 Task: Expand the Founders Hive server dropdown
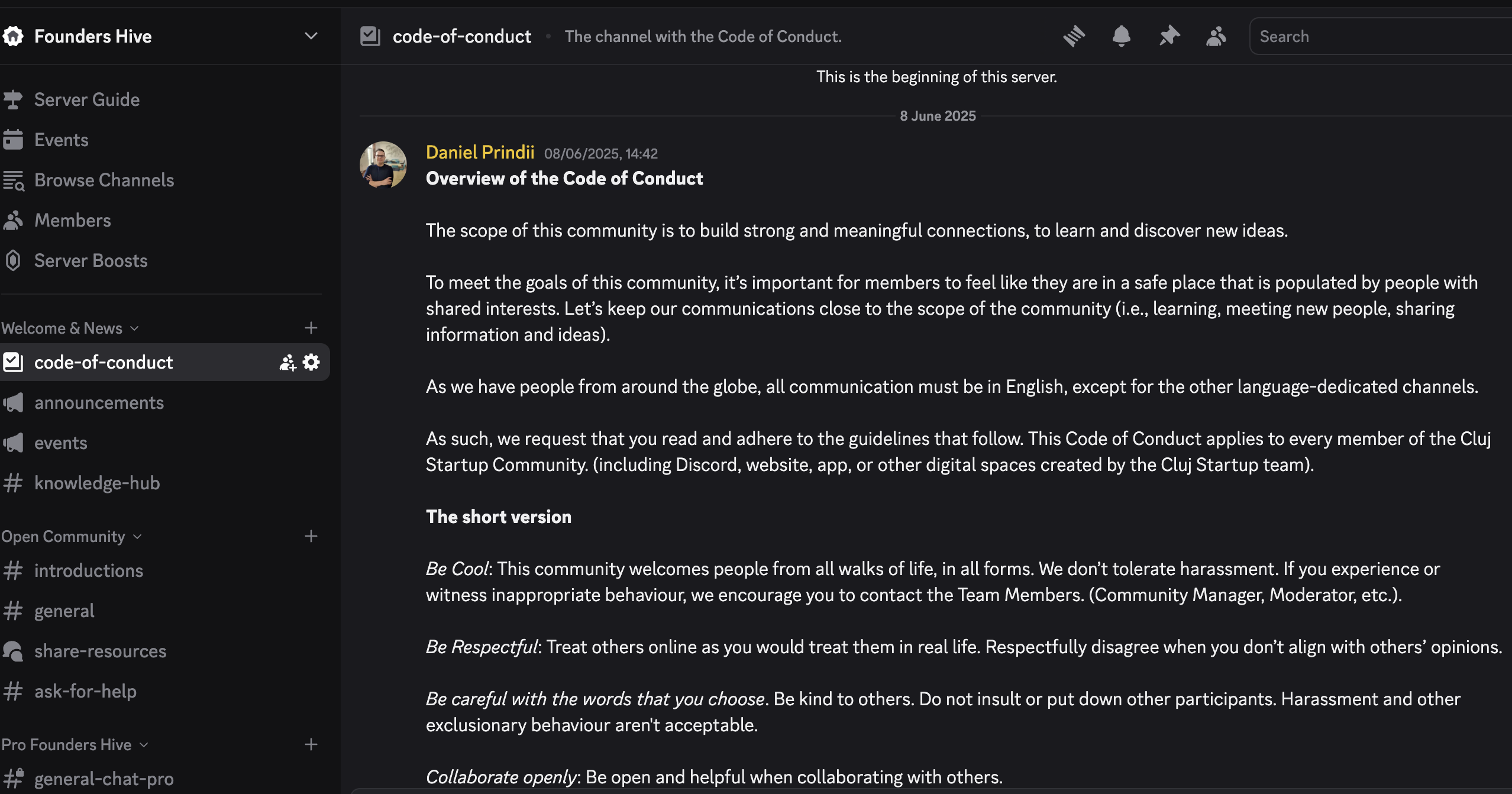click(x=311, y=36)
